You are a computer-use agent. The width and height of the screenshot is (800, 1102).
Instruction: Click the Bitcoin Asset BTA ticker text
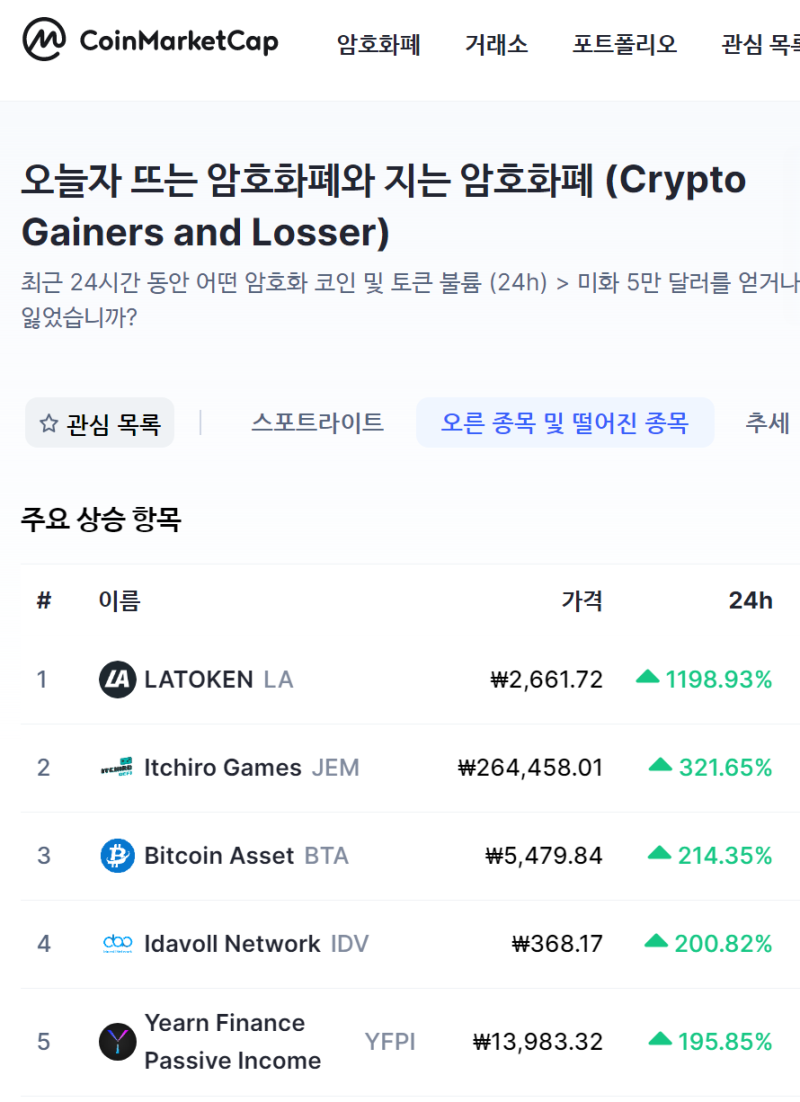[x=329, y=855]
